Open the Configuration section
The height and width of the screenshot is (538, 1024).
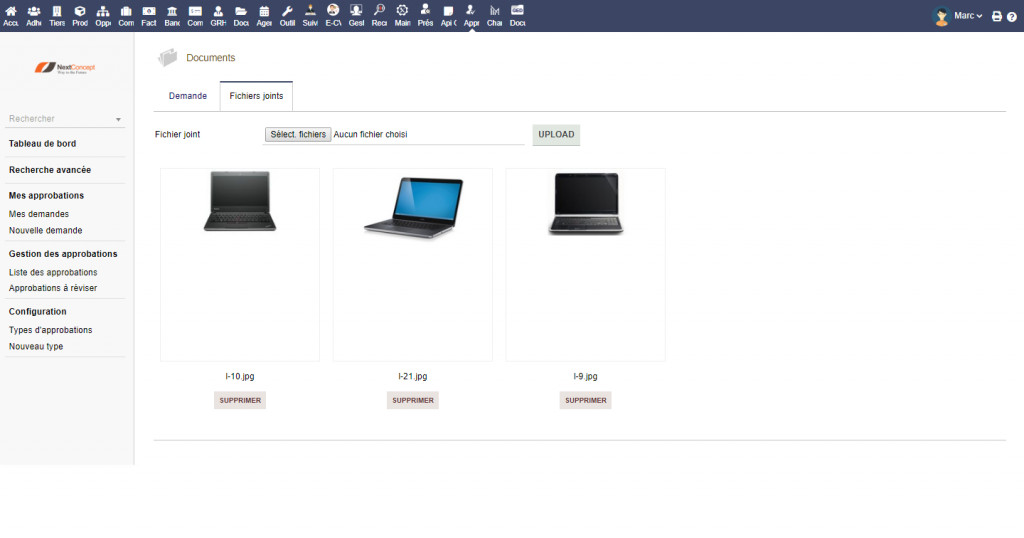pos(37,311)
